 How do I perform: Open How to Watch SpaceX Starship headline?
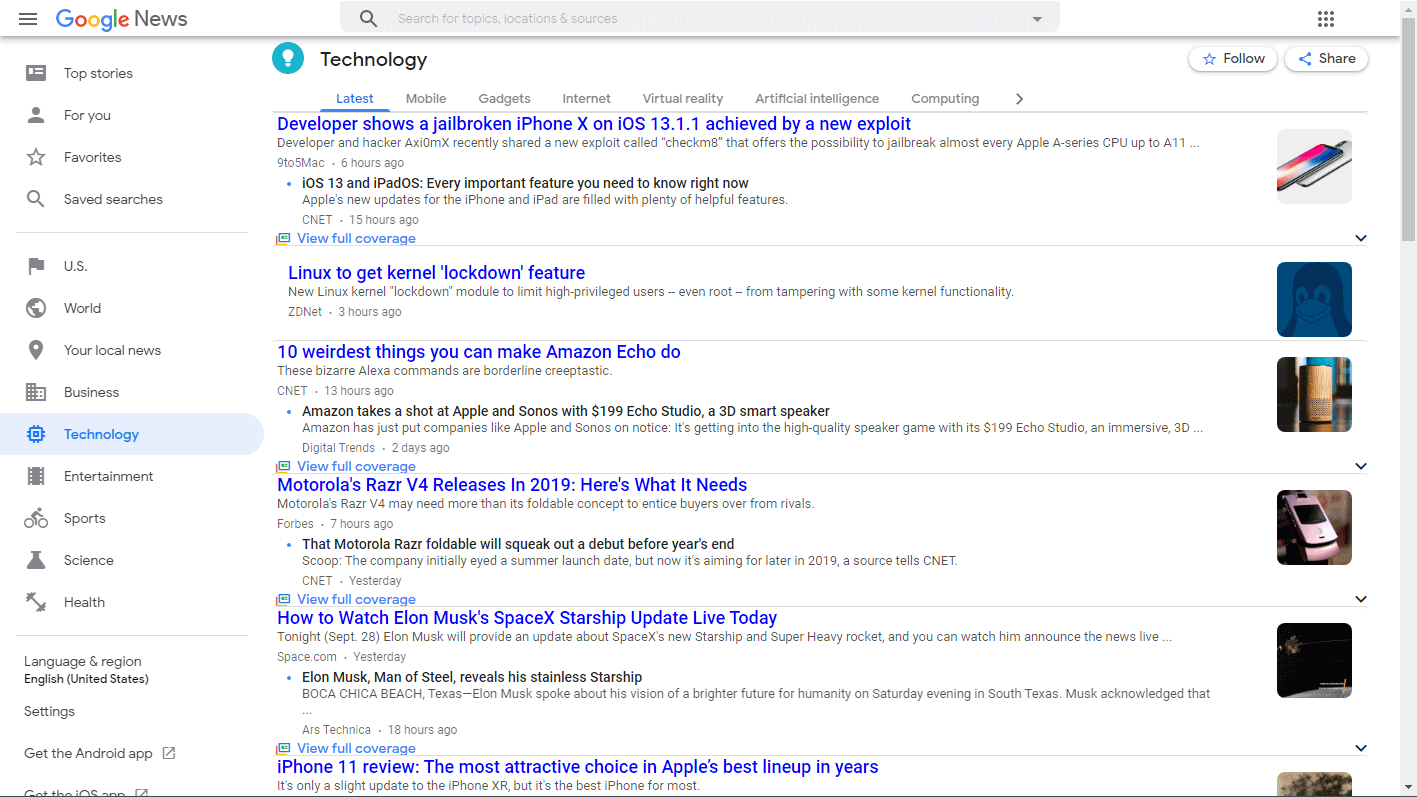(527, 618)
